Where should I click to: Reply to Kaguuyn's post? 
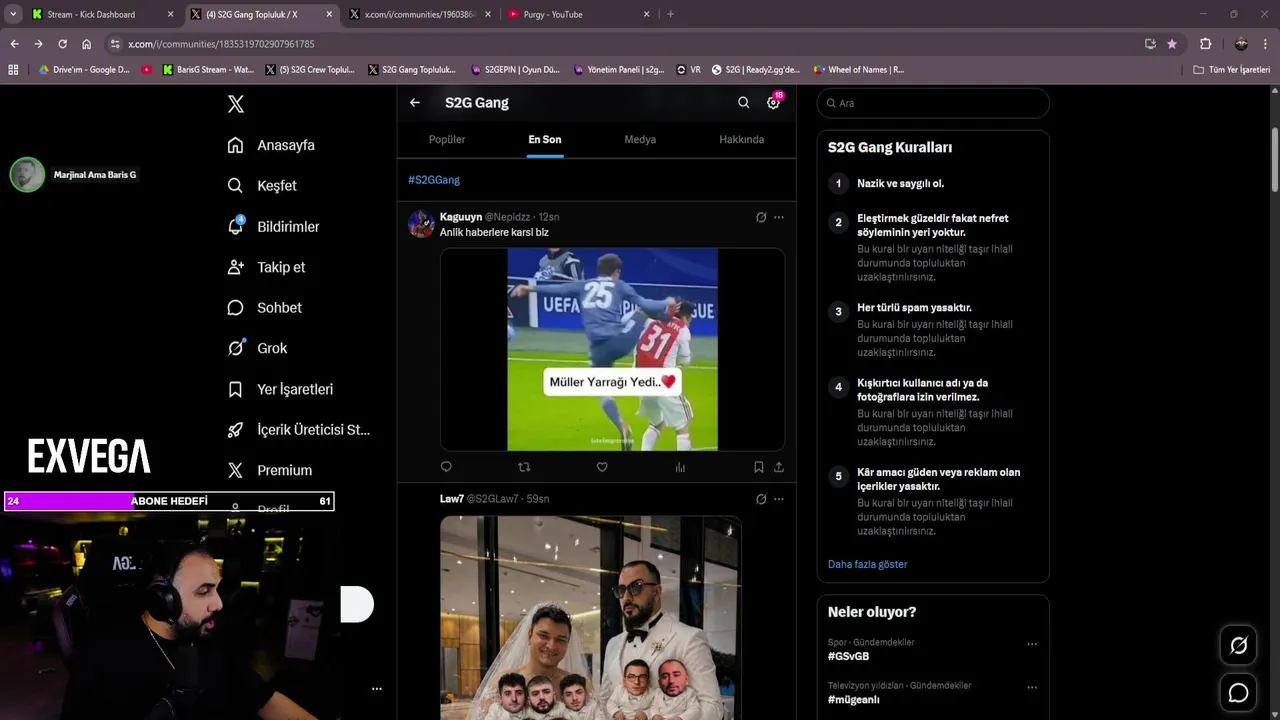click(x=446, y=467)
